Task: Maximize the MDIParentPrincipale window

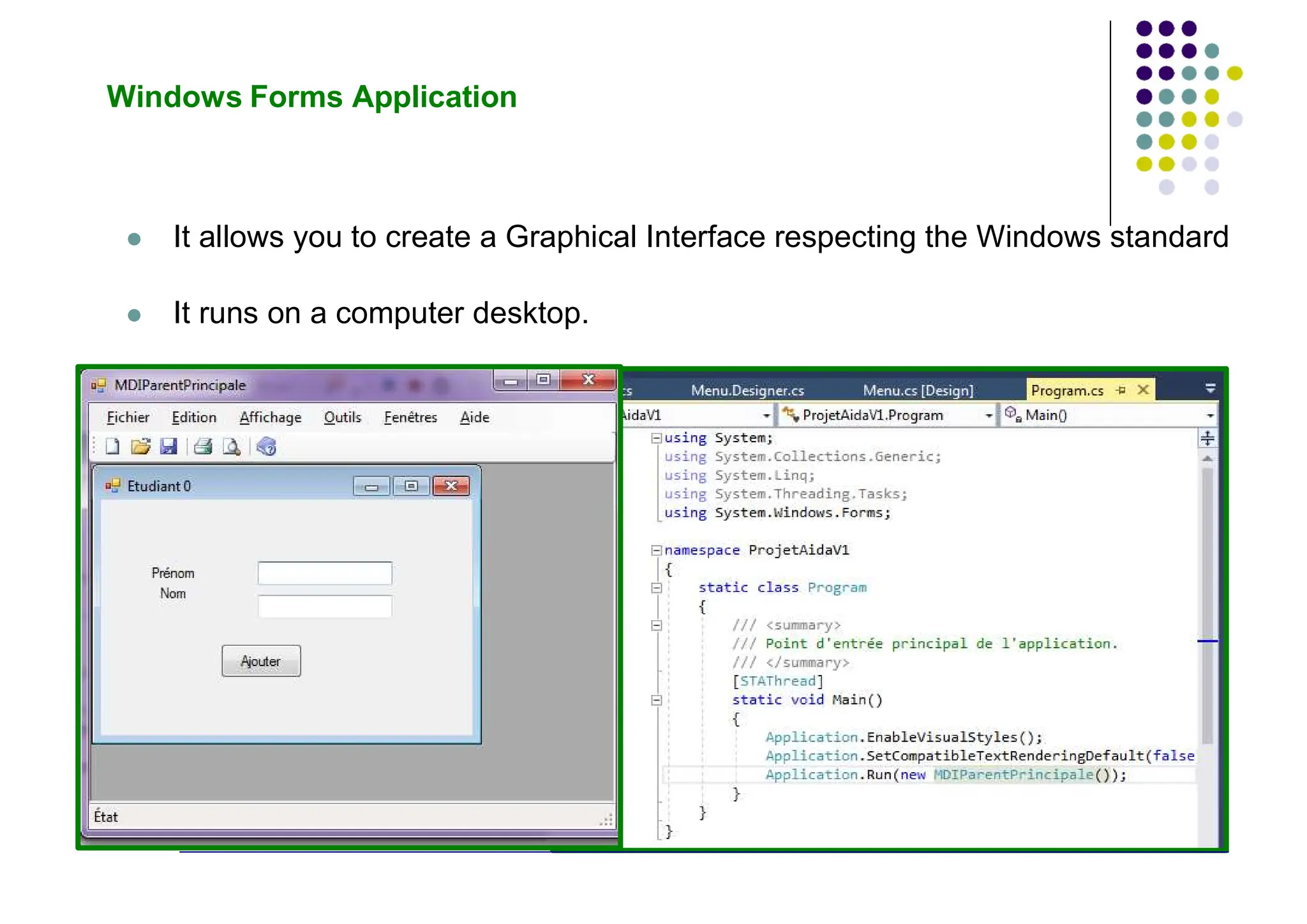Action: [543, 380]
